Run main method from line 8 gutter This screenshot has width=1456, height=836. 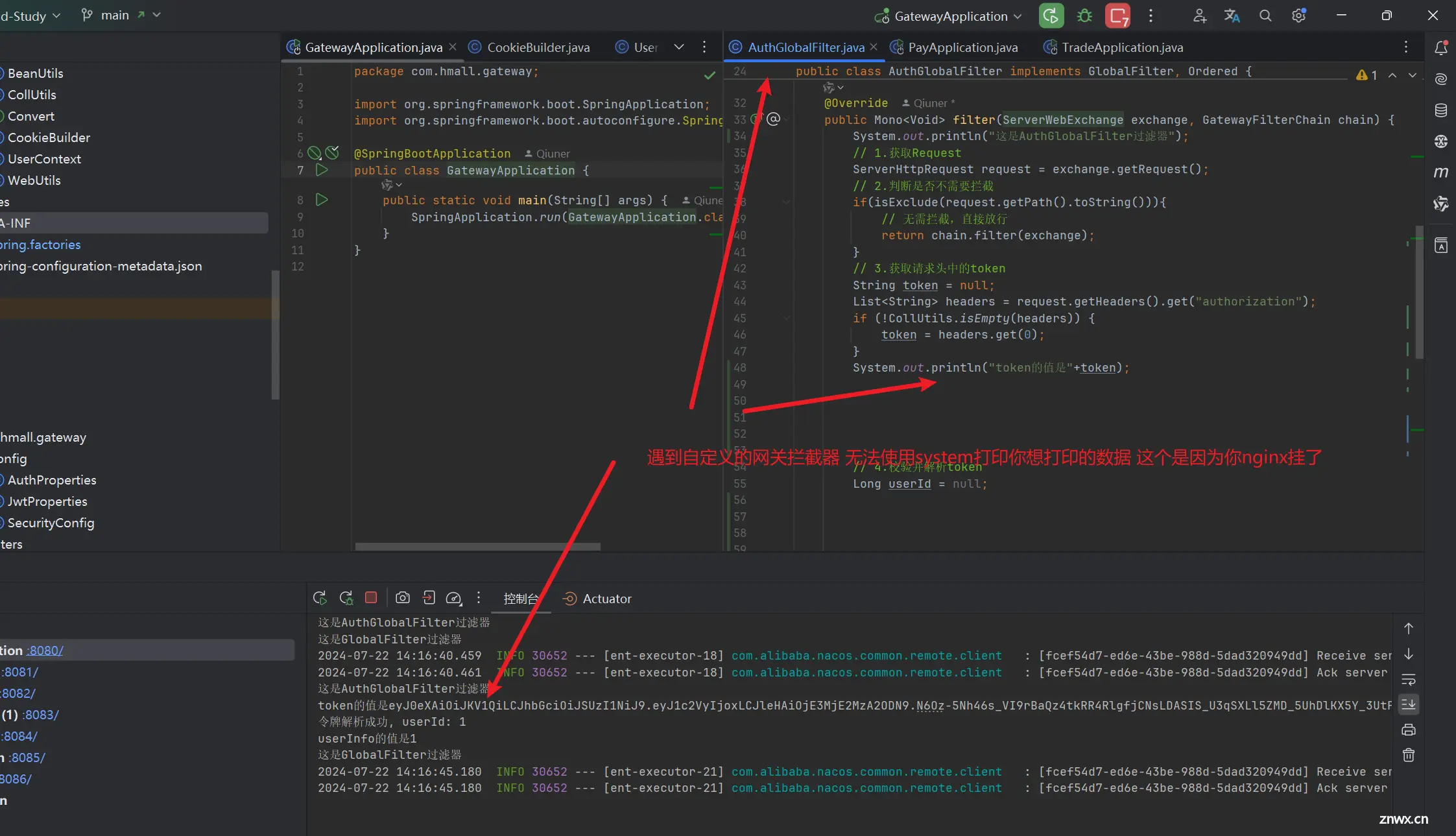[x=322, y=200]
